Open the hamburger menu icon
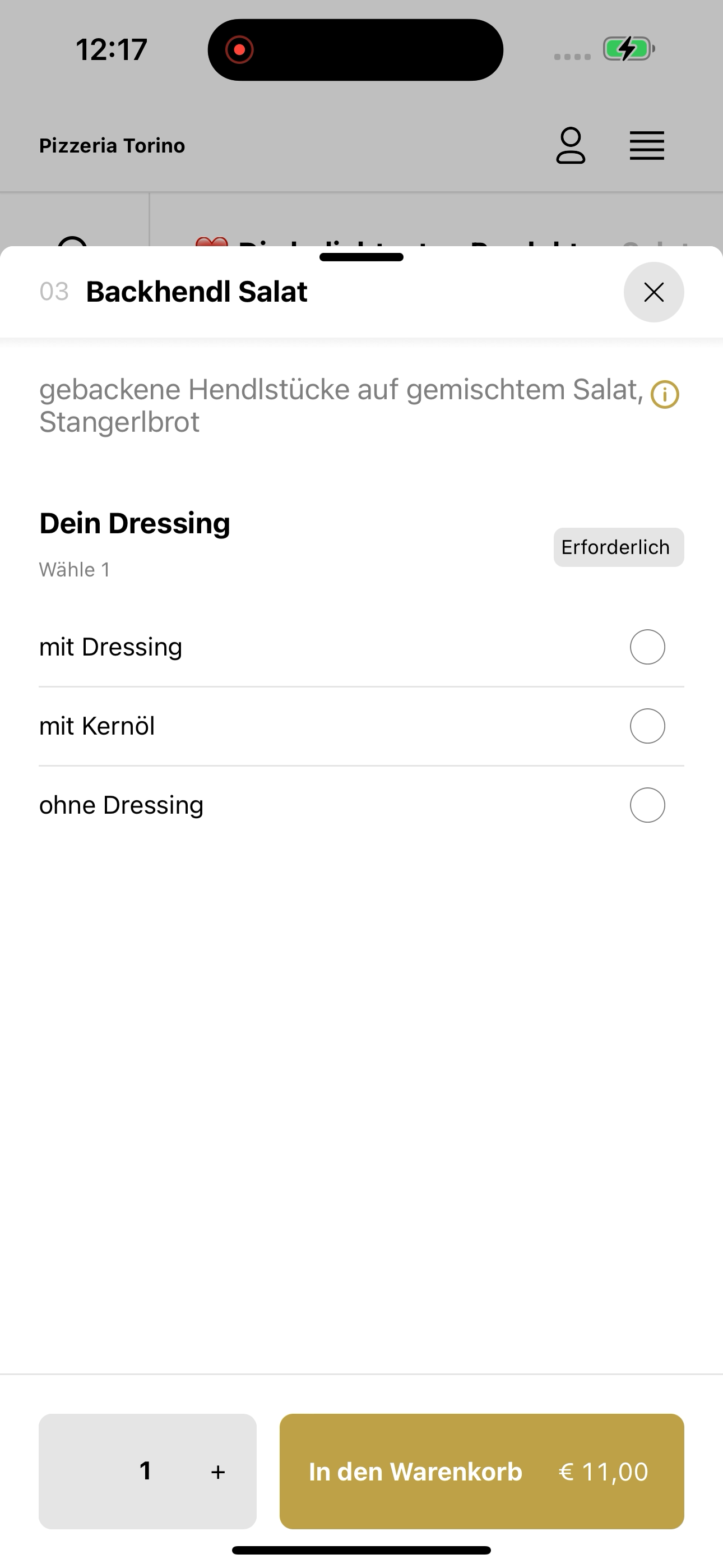The height and width of the screenshot is (1568, 723). coord(647,145)
